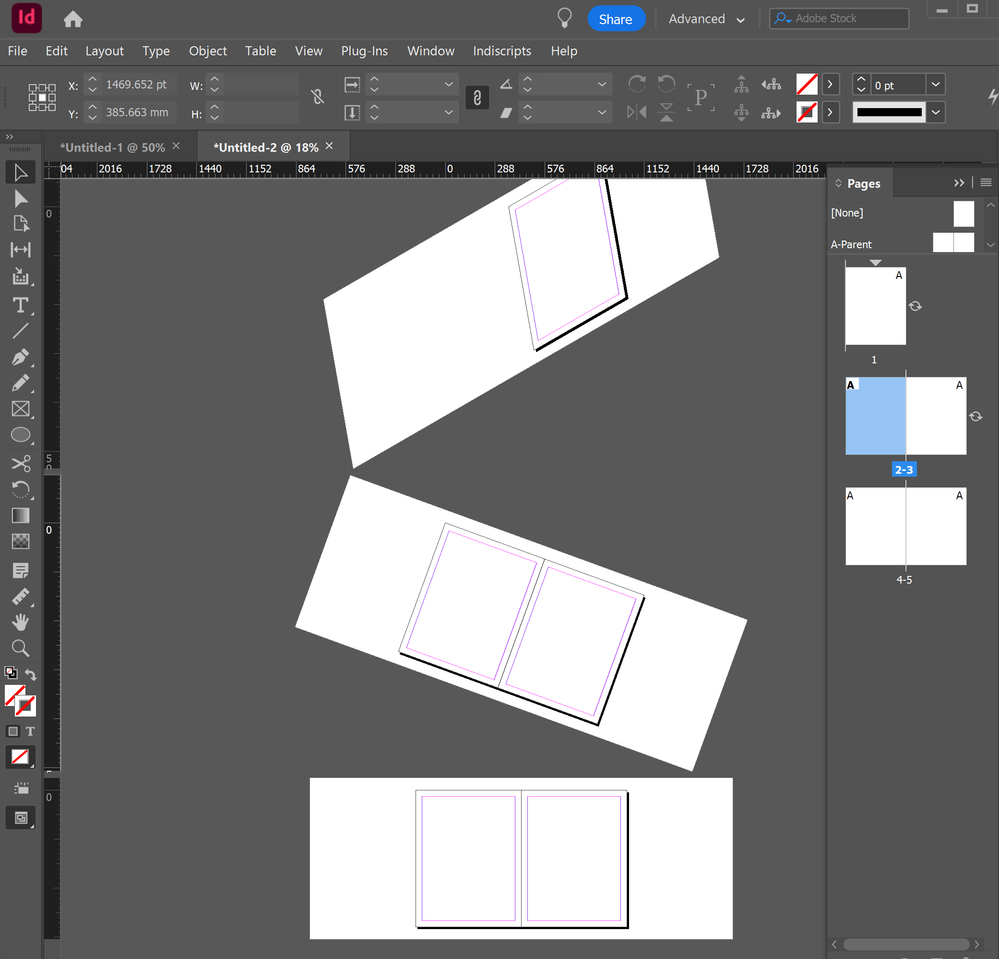Select the page 4-5 spread thumbnail
Image resolution: width=999 pixels, height=959 pixels.
pos(905,526)
